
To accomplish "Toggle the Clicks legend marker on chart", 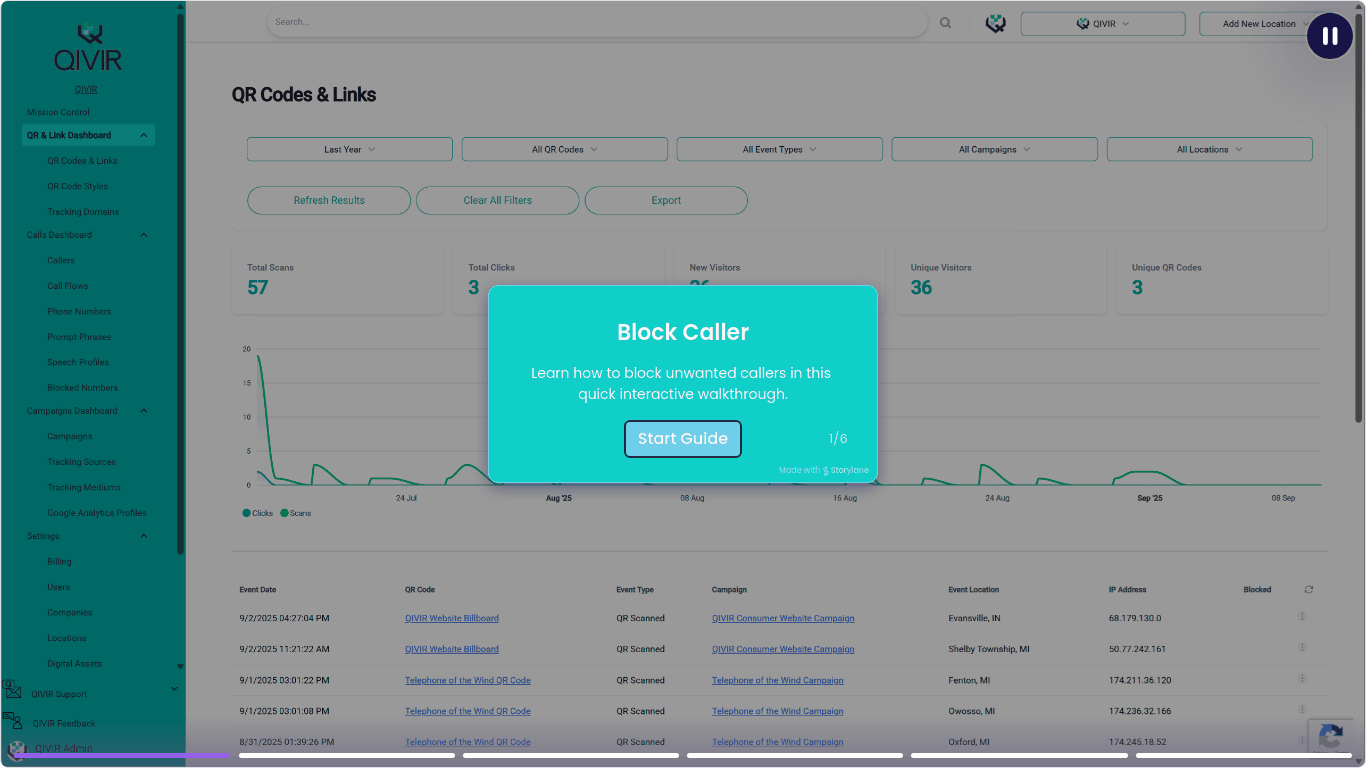I will click(x=247, y=513).
